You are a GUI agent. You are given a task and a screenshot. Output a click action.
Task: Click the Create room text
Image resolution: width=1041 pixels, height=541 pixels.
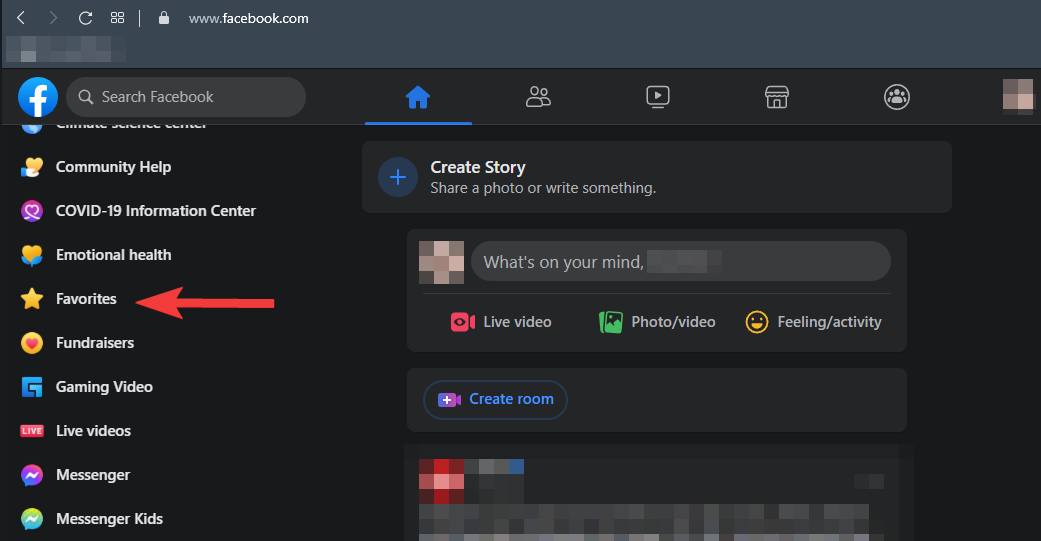point(511,399)
